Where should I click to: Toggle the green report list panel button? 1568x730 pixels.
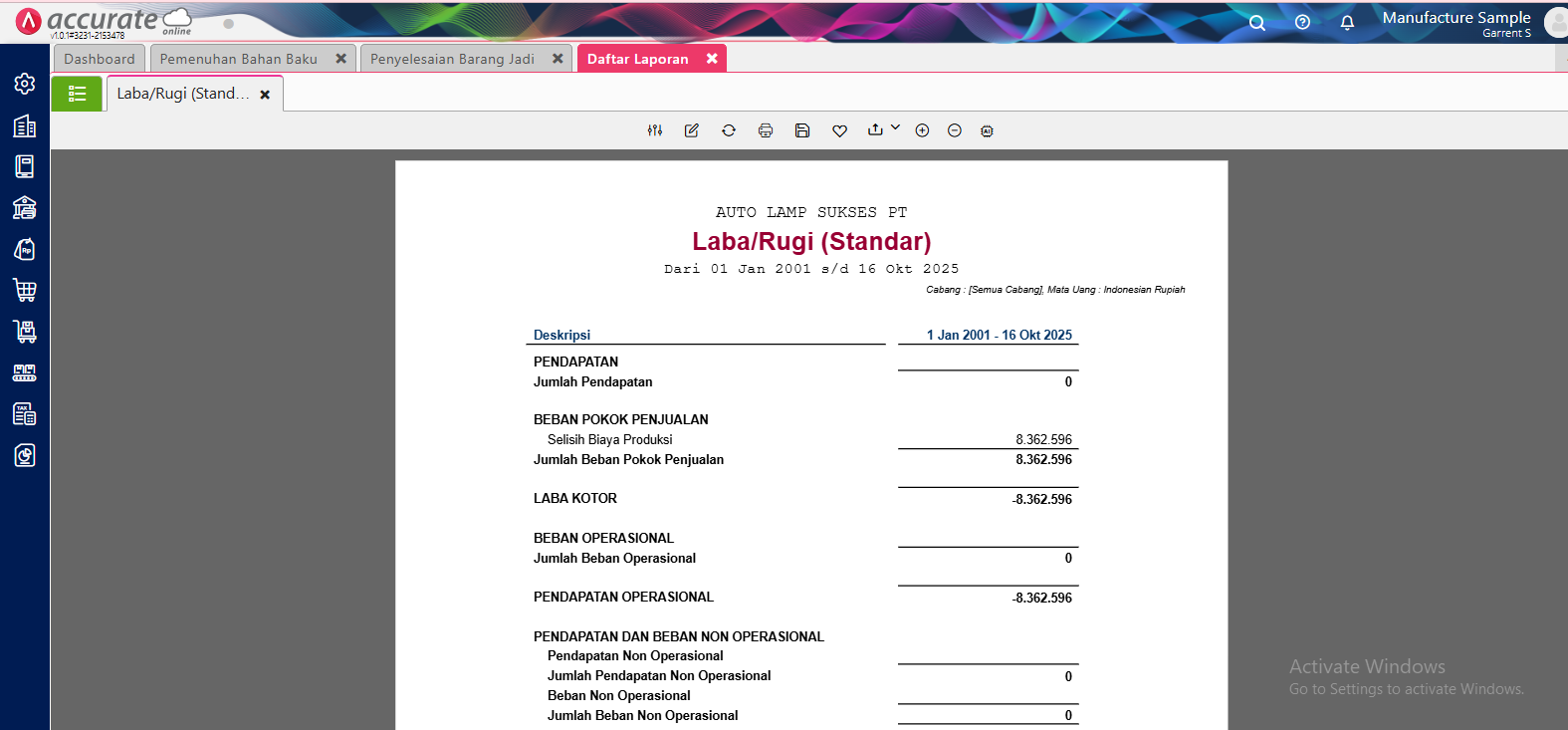[77, 94]
